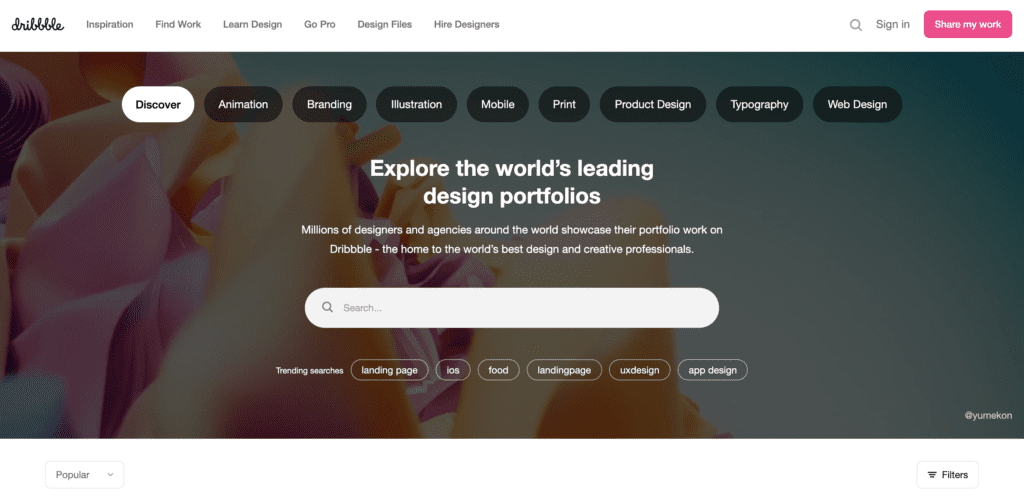Select the uxdesign trending search tag

pos(639,370)
